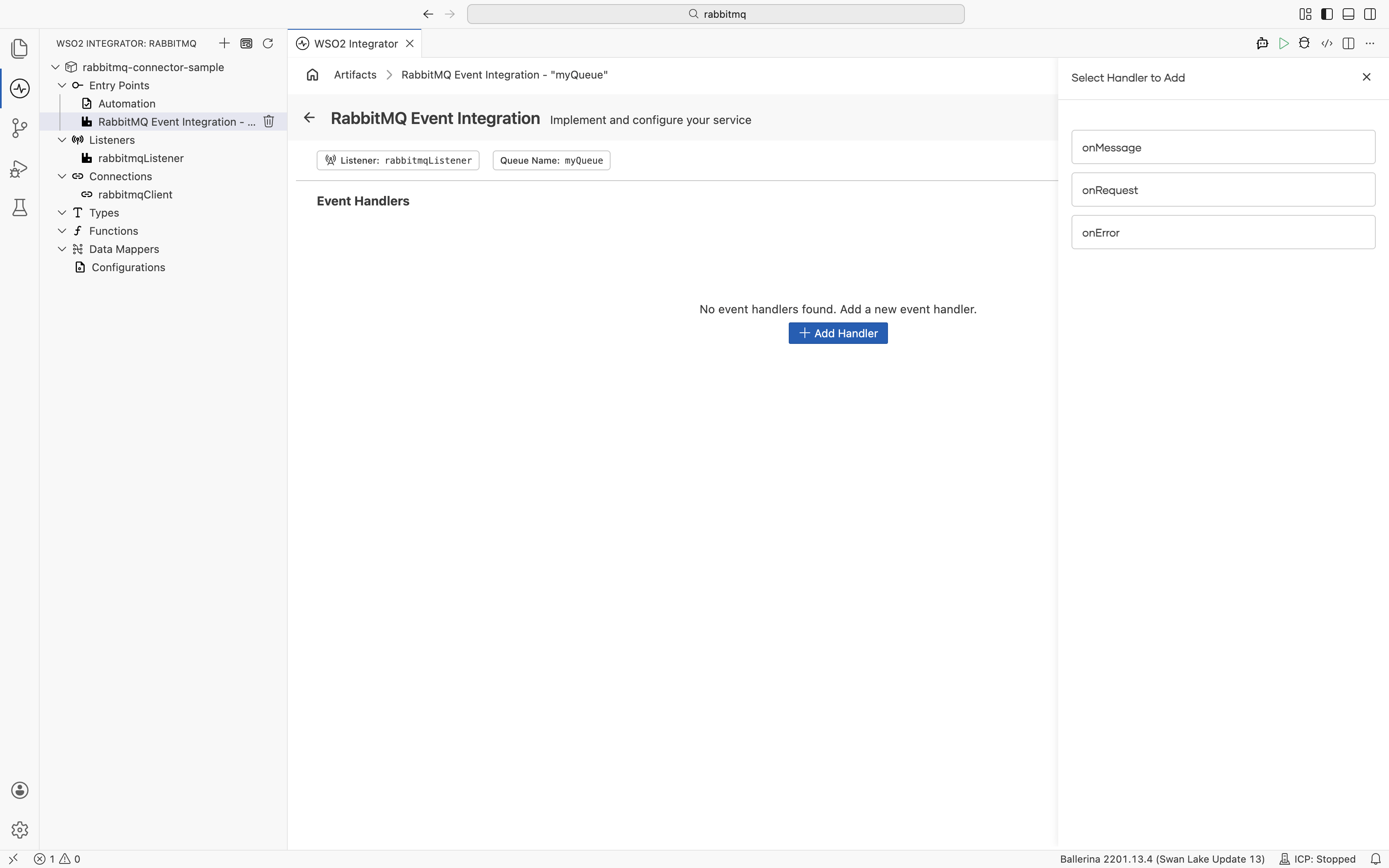Viewport: 1389px width, 868px height.
Task: Click the plus icon in integrator sidebar header
Action: [224, 43]
